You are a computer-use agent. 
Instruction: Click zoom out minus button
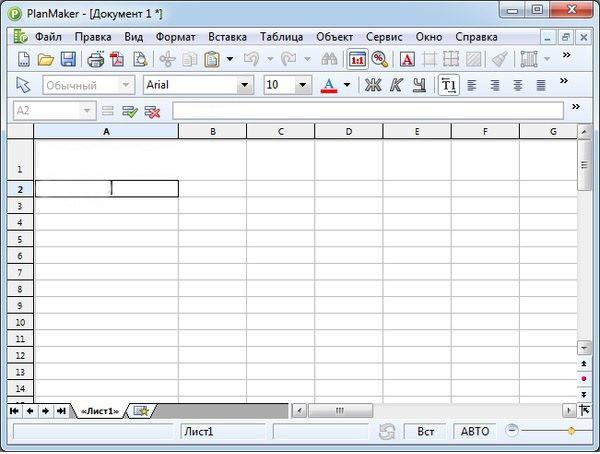coord(512,431)
